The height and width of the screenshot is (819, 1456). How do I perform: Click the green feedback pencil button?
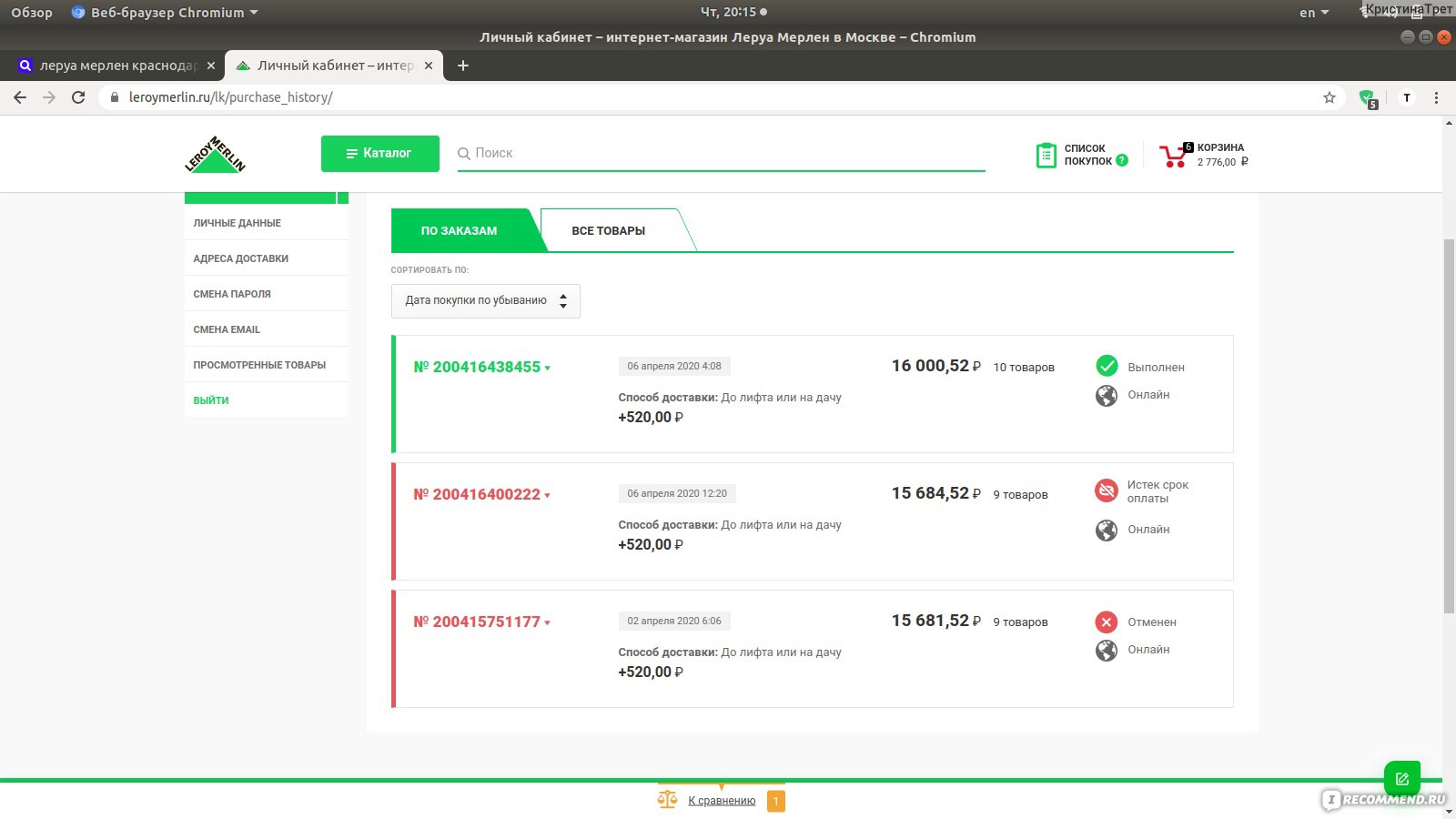pyautogui.click(x=1402, y=779)
